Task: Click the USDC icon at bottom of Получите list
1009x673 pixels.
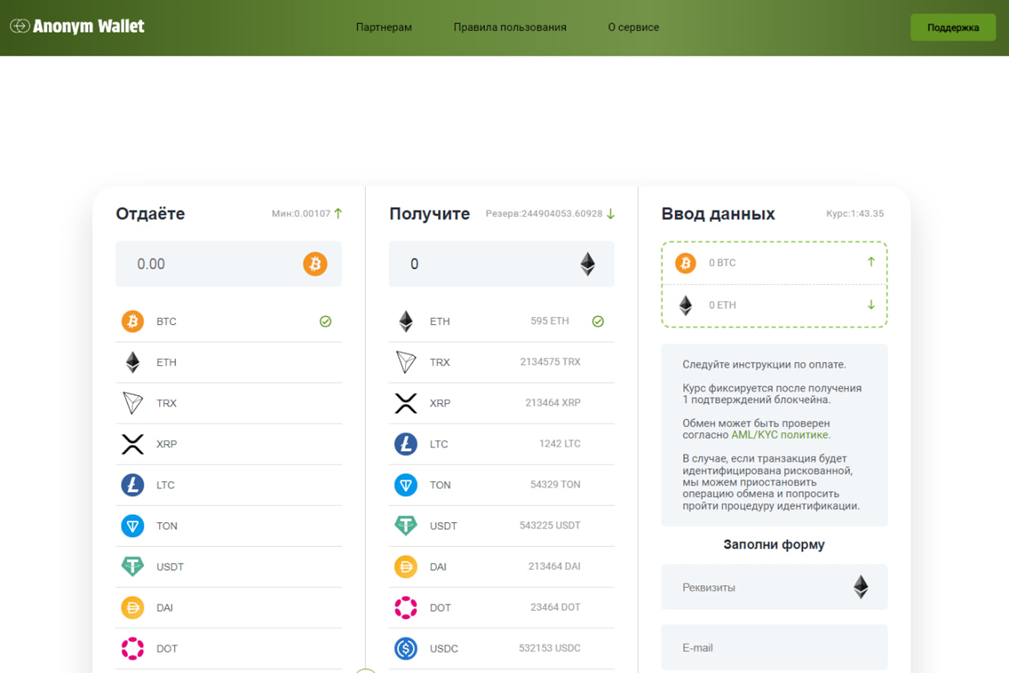Action: click(405, 648)
